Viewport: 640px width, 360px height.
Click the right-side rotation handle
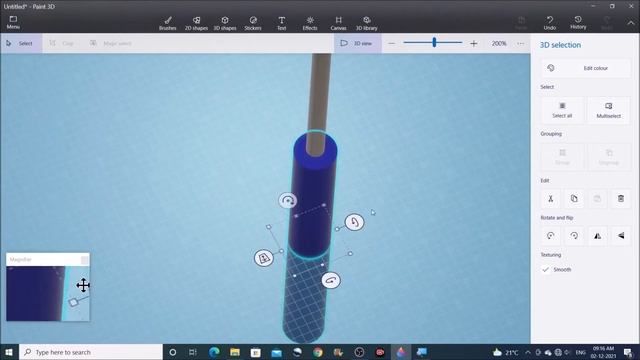tap(354, 222)
